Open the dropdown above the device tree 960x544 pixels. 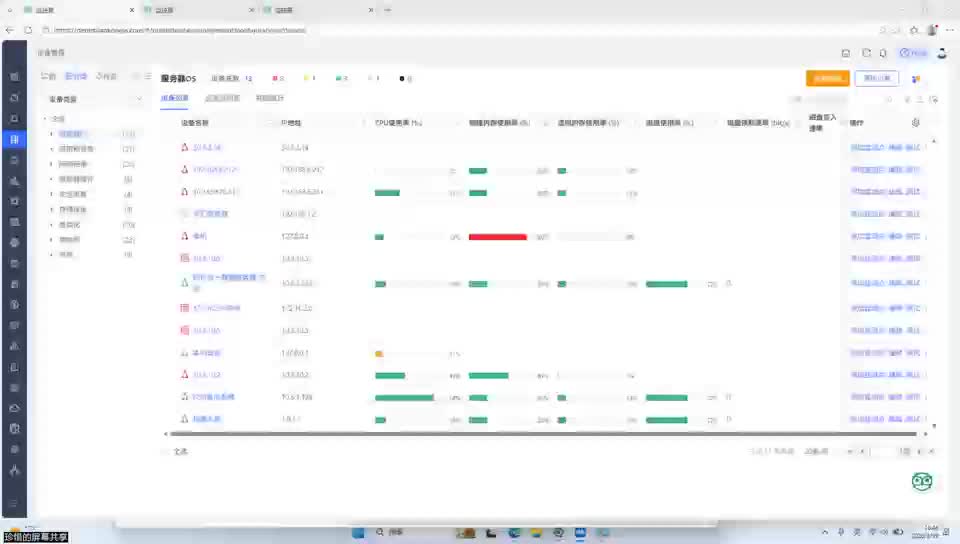coord(95,99)
